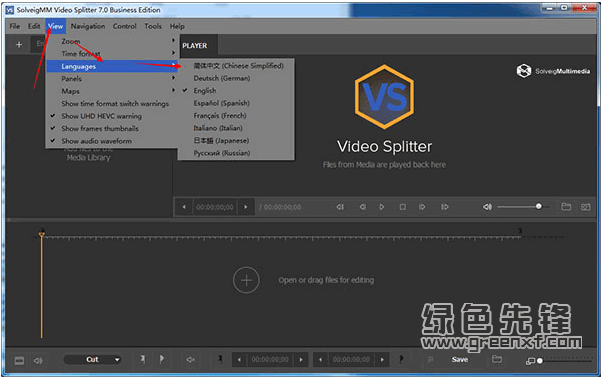601x377 pixels.
Task: Expand the Languages submenu
Action: [x=112, y=66]
